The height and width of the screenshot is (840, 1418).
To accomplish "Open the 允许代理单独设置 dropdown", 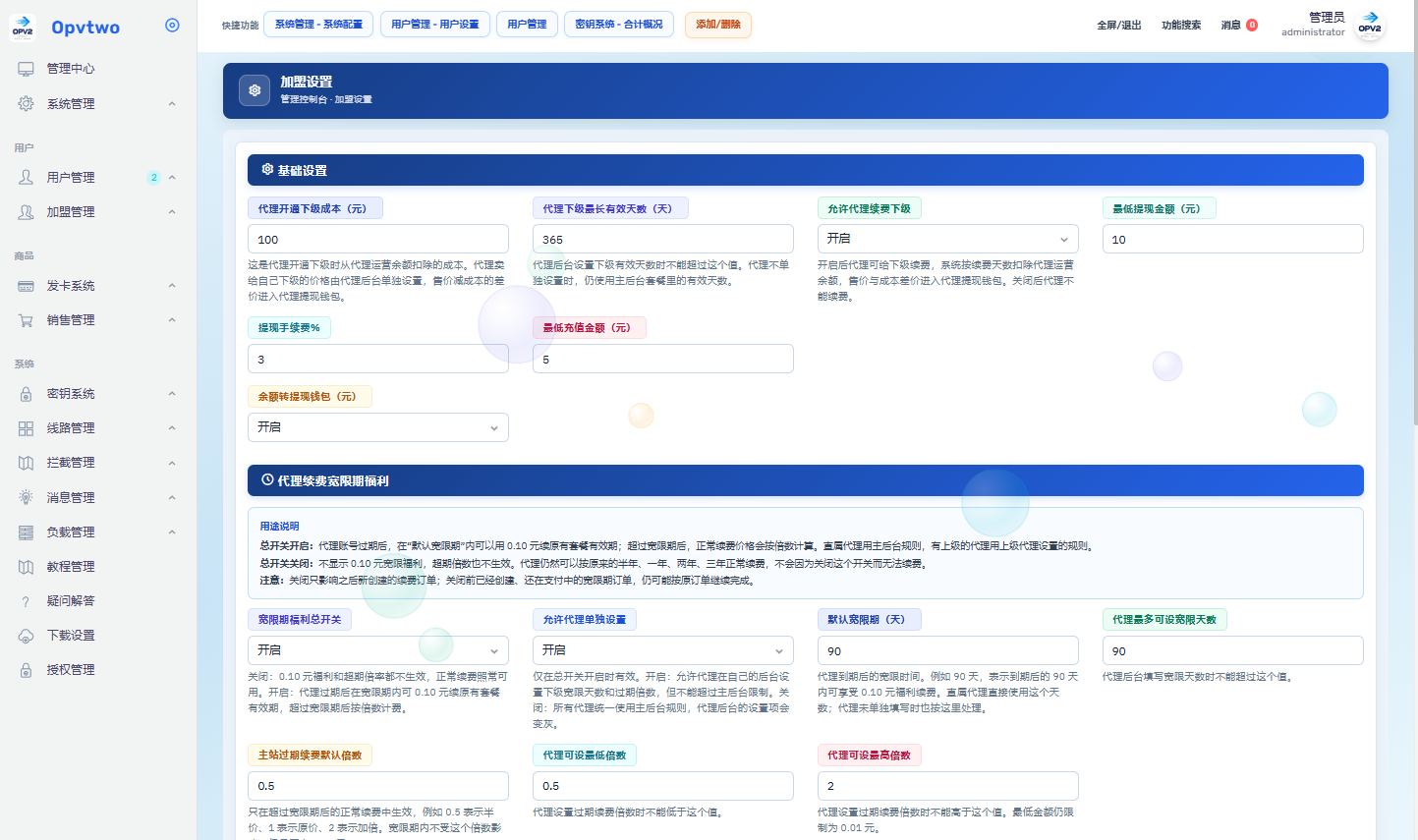I will coord(663,650).
